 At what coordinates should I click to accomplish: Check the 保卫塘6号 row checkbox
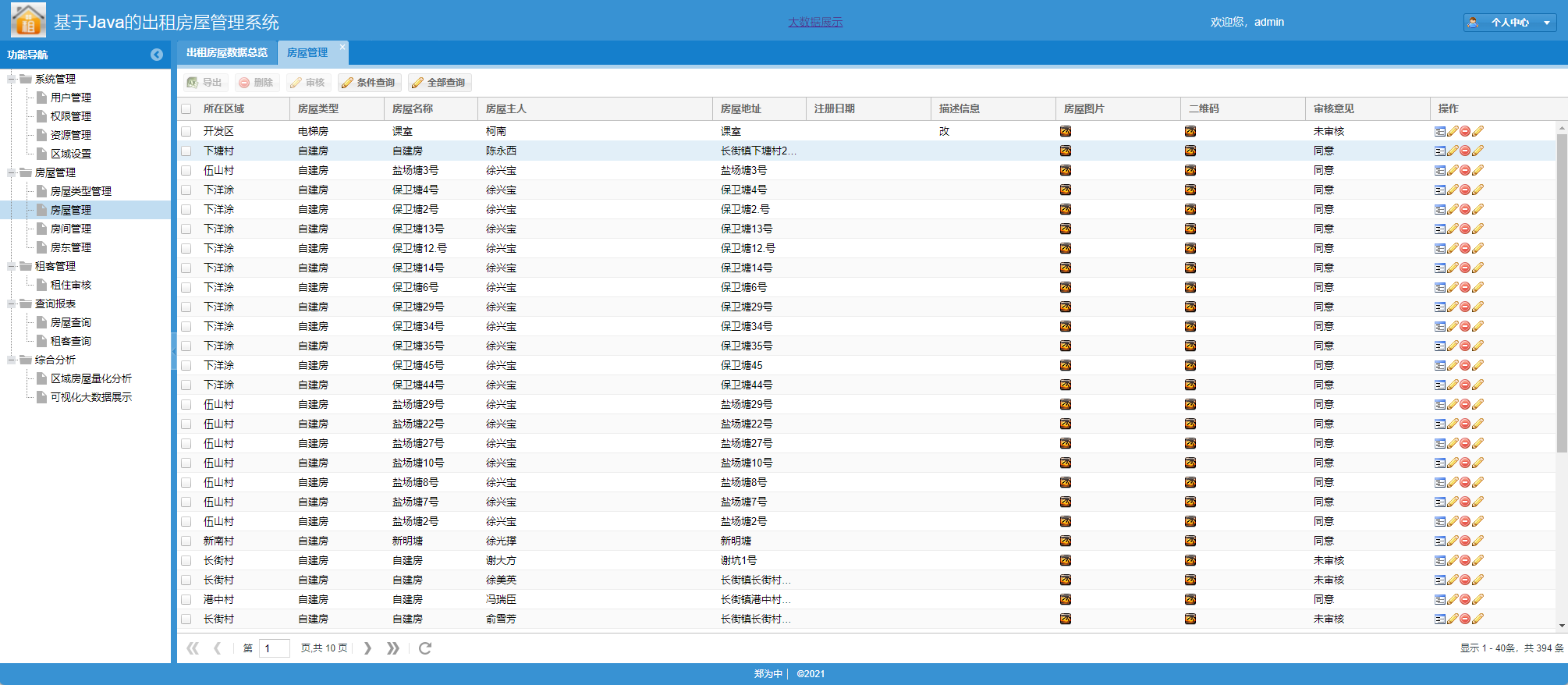186,287
